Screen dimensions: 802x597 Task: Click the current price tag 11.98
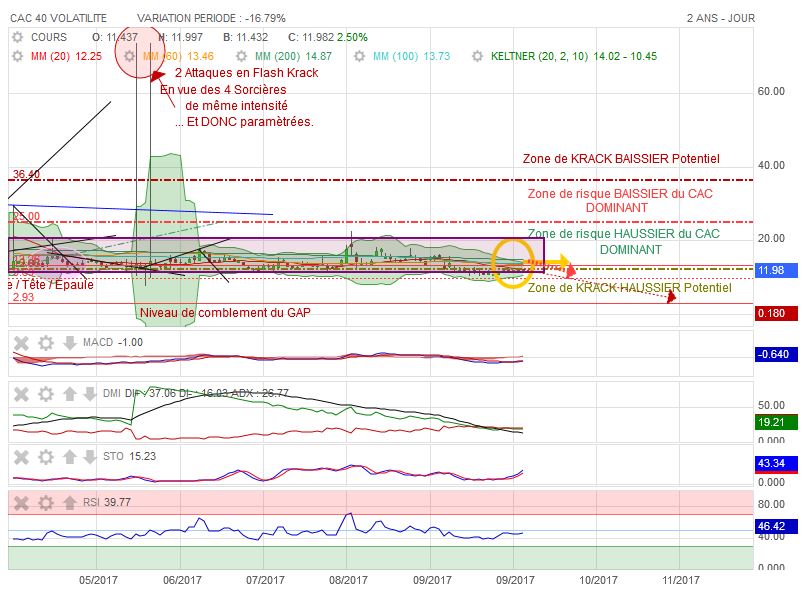[776, 270]
